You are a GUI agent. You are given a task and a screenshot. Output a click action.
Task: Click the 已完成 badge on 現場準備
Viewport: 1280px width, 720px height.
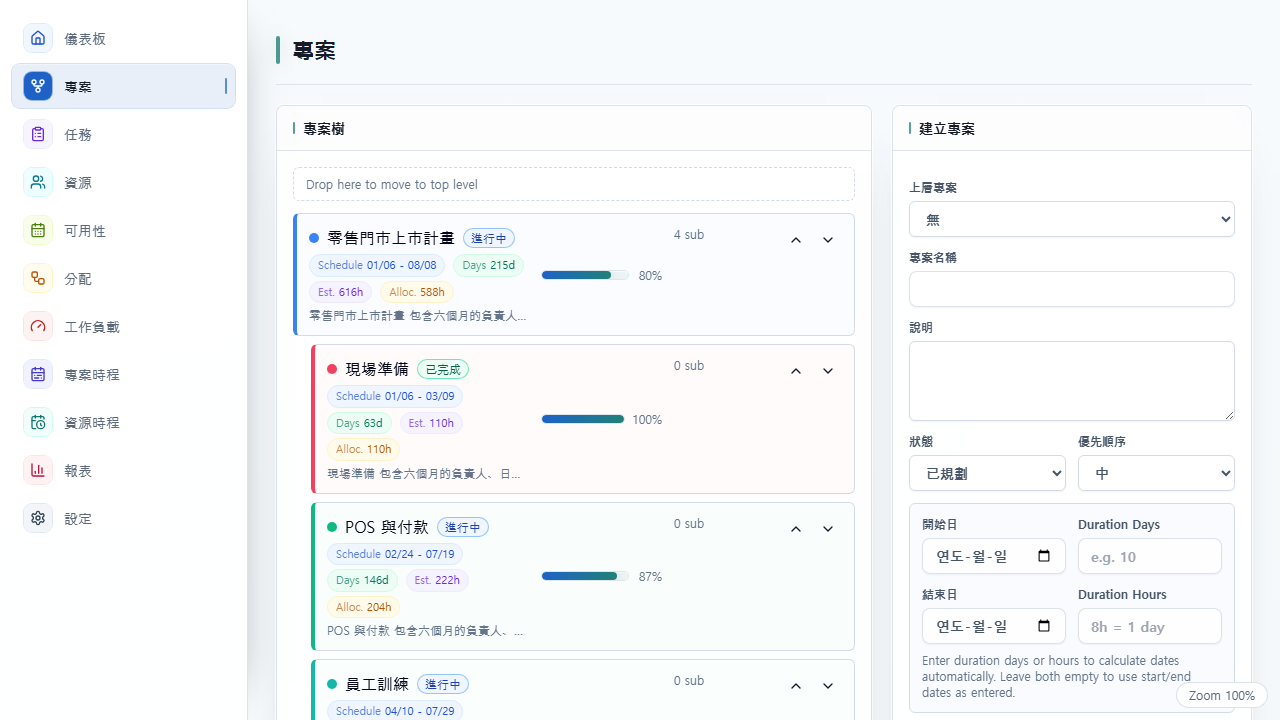443,369
